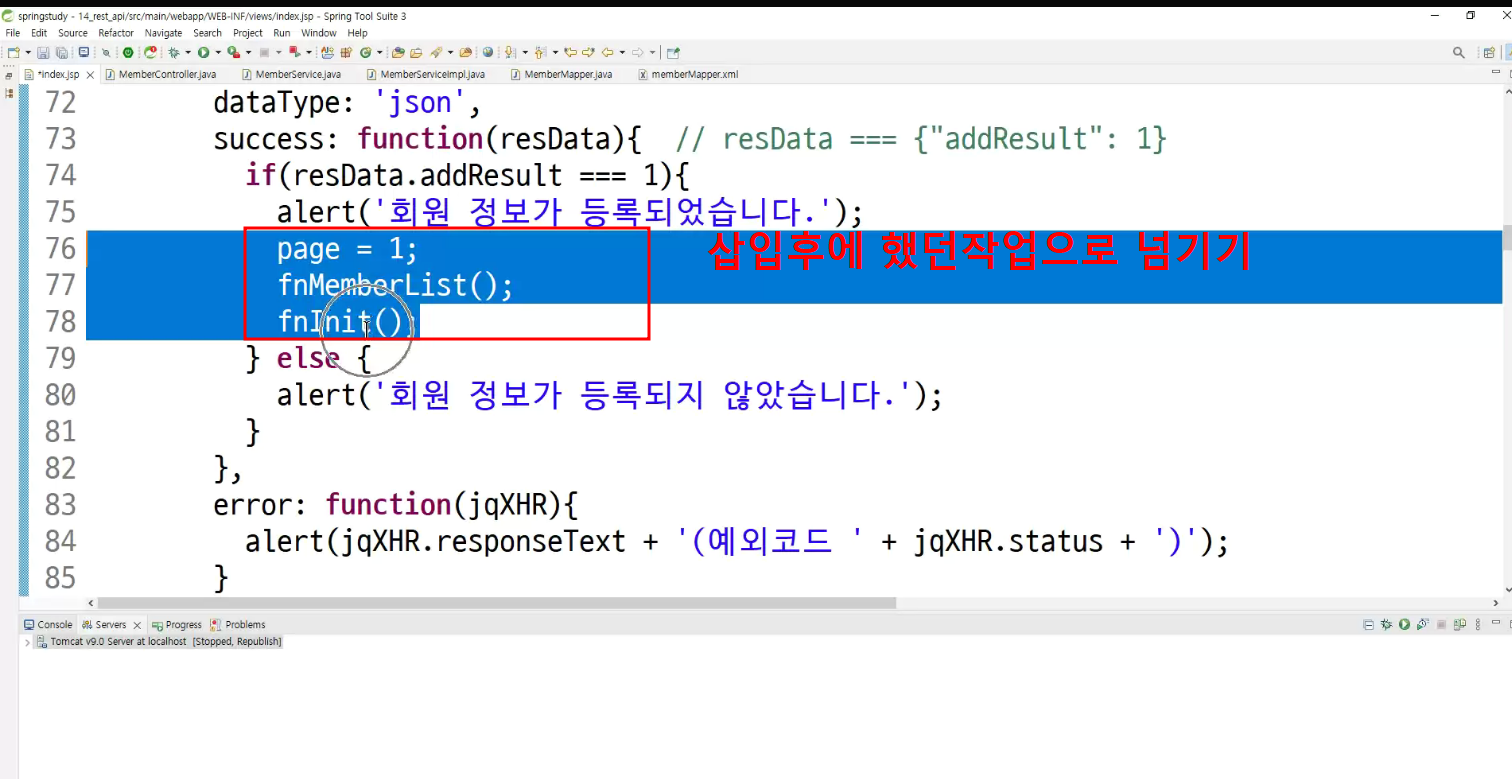Click the Back navigation arrow icon
The height and width of the screenshot is (779, 1512).
coord(608,53)
